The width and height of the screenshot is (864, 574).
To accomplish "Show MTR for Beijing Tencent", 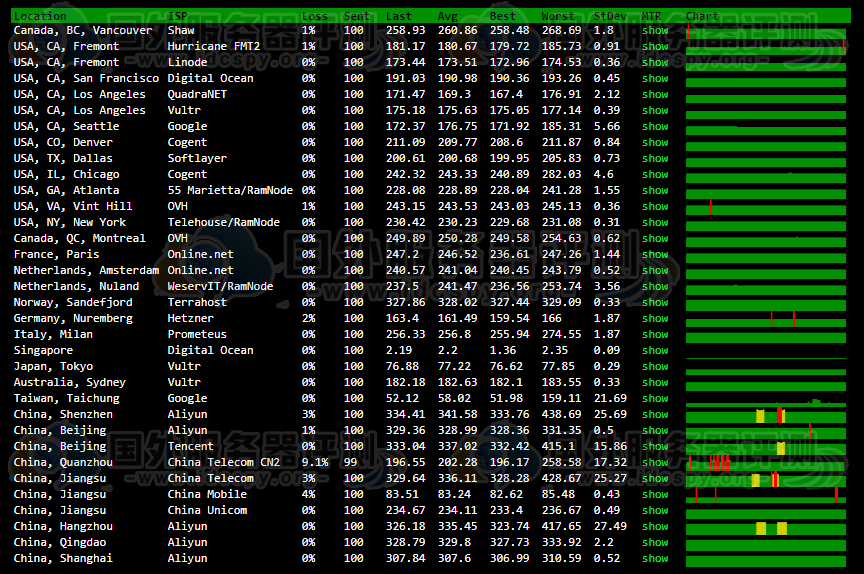I will point(655,446).
